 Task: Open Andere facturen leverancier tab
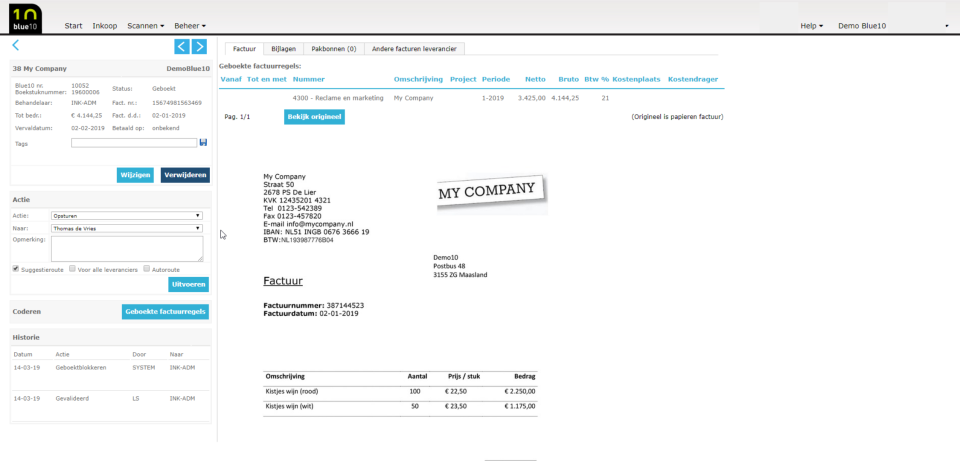pos(414,48)
